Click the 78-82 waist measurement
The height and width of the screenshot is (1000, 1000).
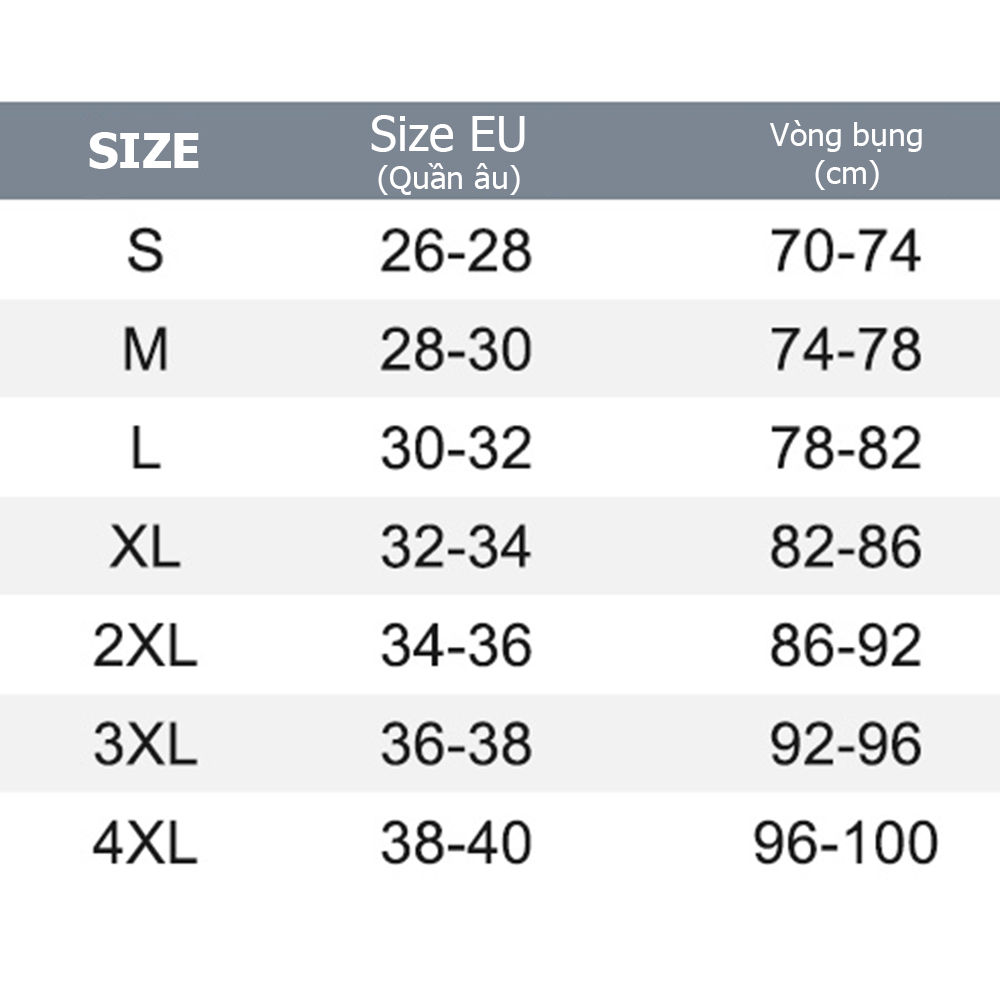[845, 448]
